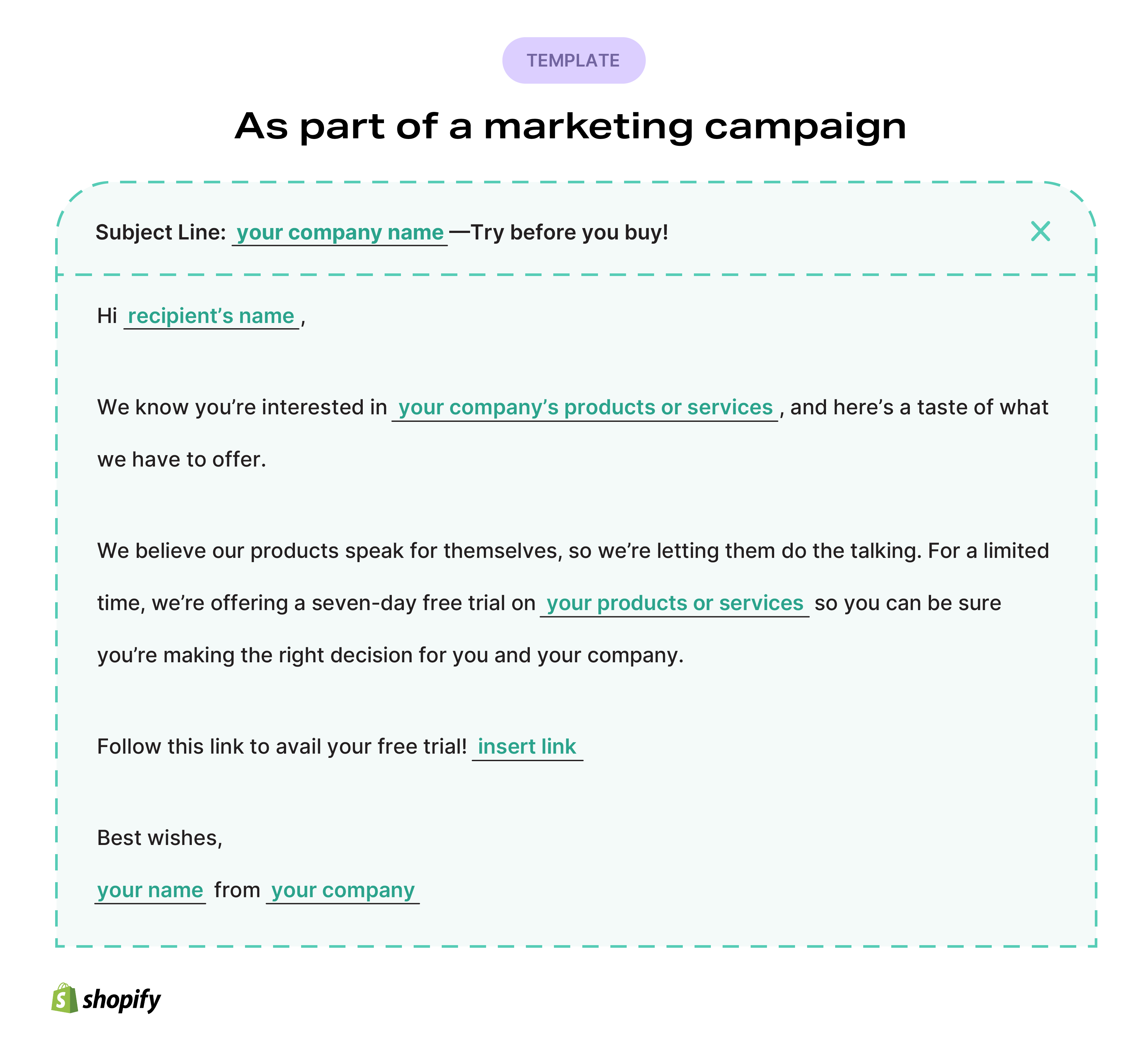Click the 'Hi' greeting word
The height and width of the screenshot is (1059, 1148).
click(107, 316)
